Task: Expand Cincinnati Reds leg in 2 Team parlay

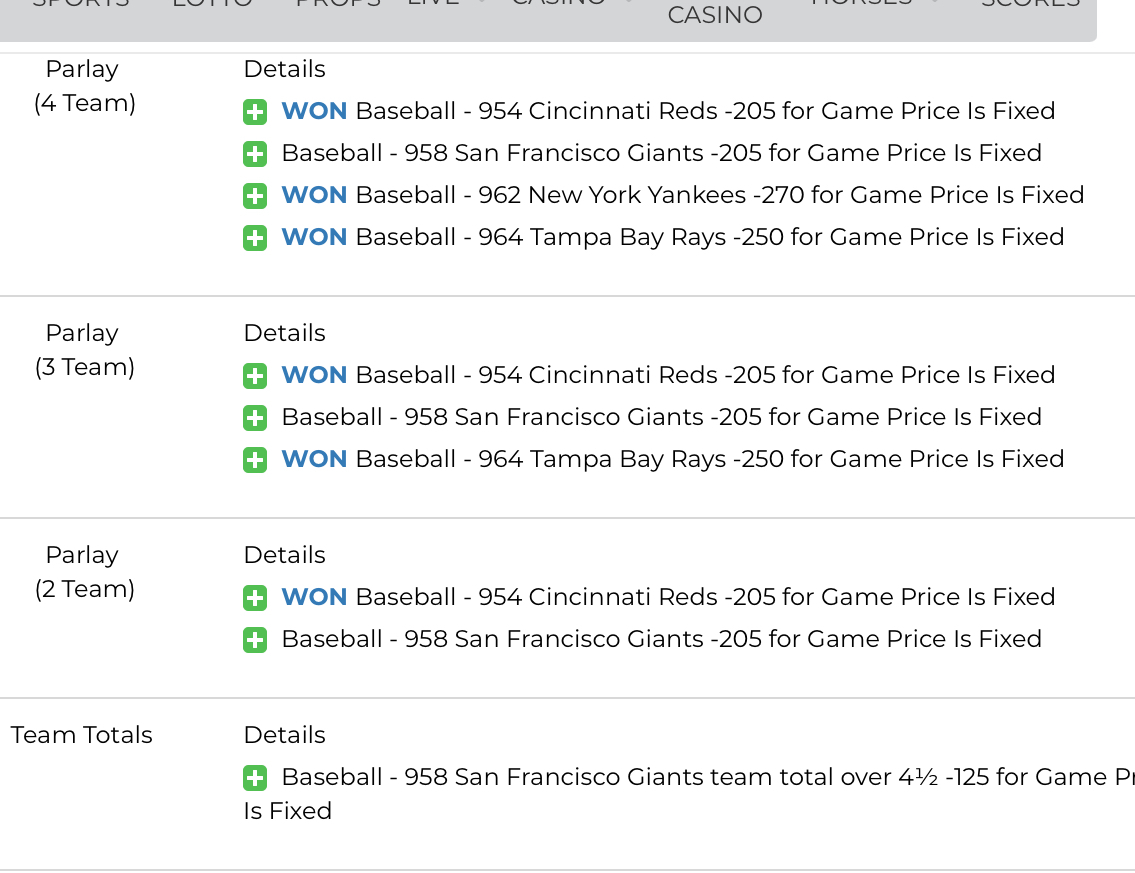Action: pos(255,599)
